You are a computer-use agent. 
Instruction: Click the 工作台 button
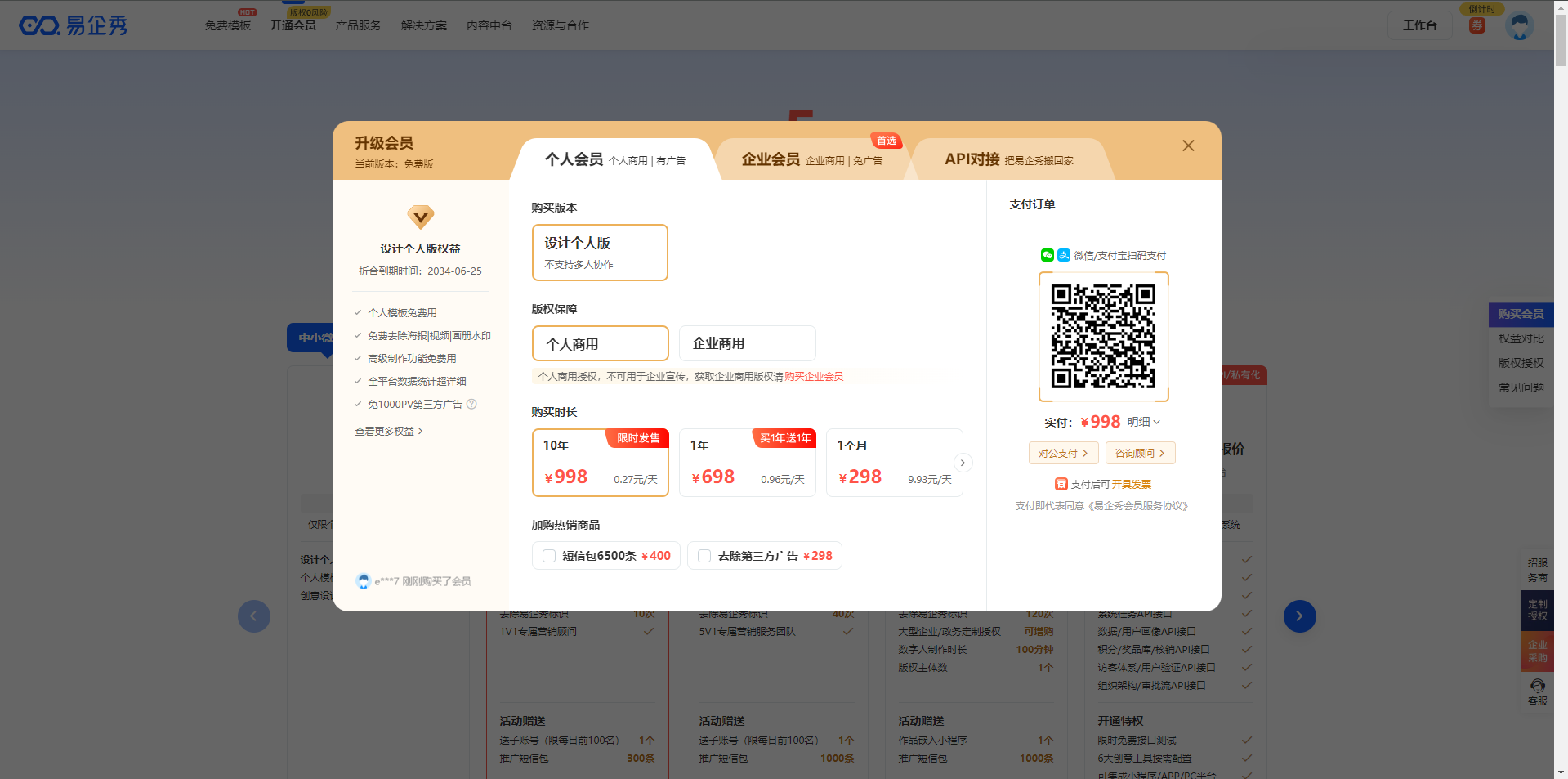coord(1420,25)
